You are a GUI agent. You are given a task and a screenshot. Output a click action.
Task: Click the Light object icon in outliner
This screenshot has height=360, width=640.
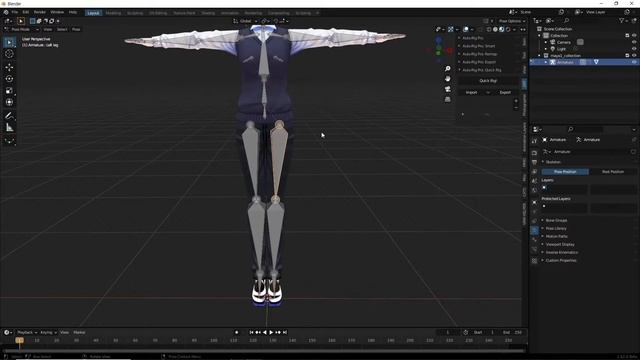553,49
